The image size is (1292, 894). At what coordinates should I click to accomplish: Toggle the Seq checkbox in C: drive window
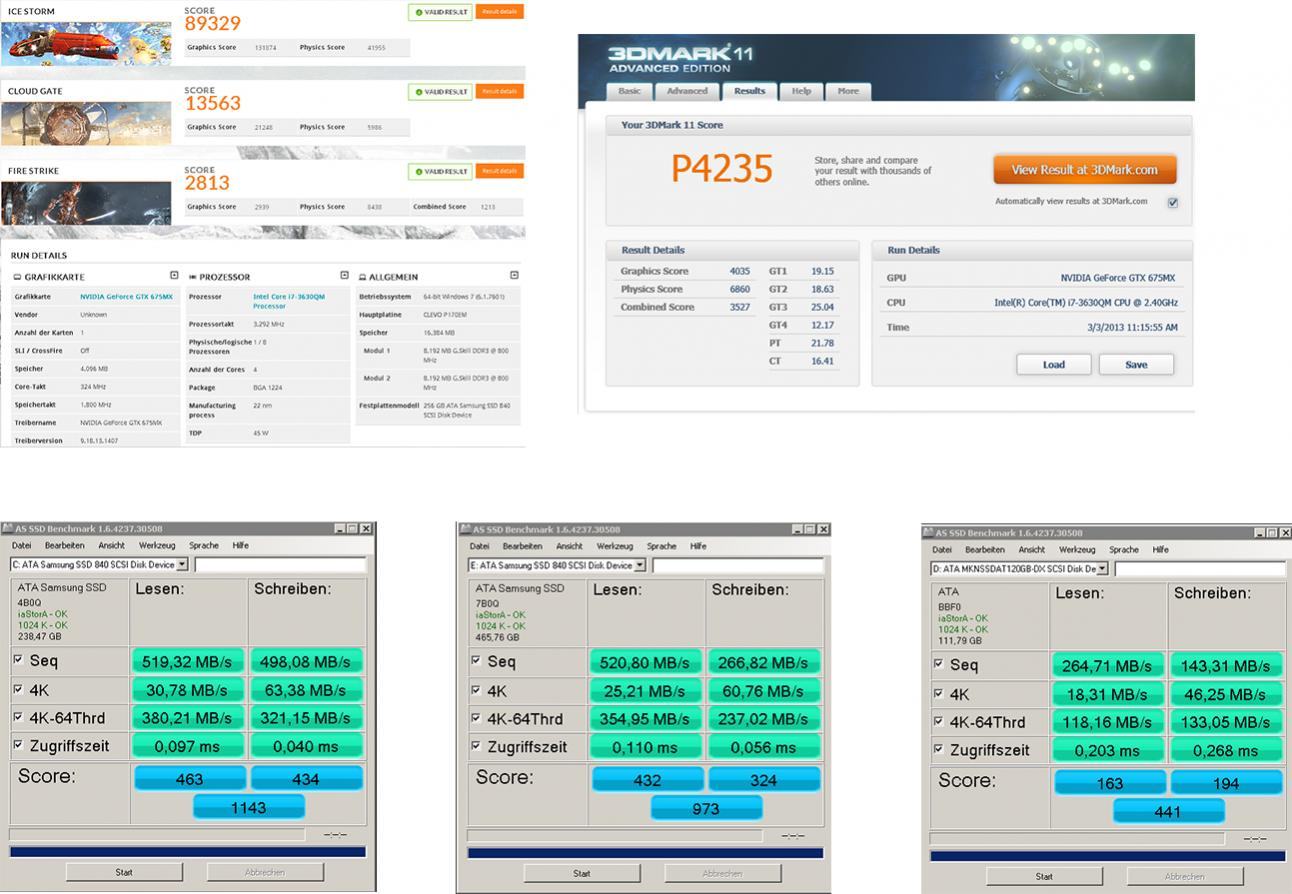(18, 660)
